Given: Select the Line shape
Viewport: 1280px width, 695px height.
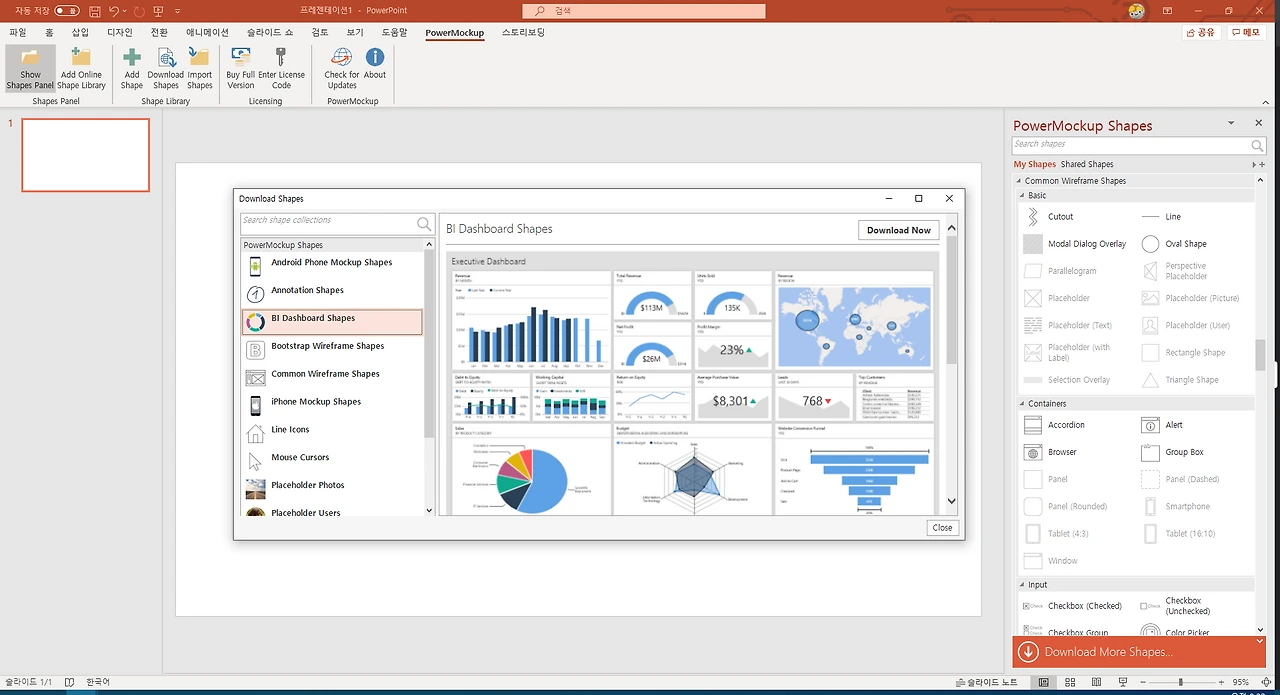Looking at the screenshot, I should 1162,216.
